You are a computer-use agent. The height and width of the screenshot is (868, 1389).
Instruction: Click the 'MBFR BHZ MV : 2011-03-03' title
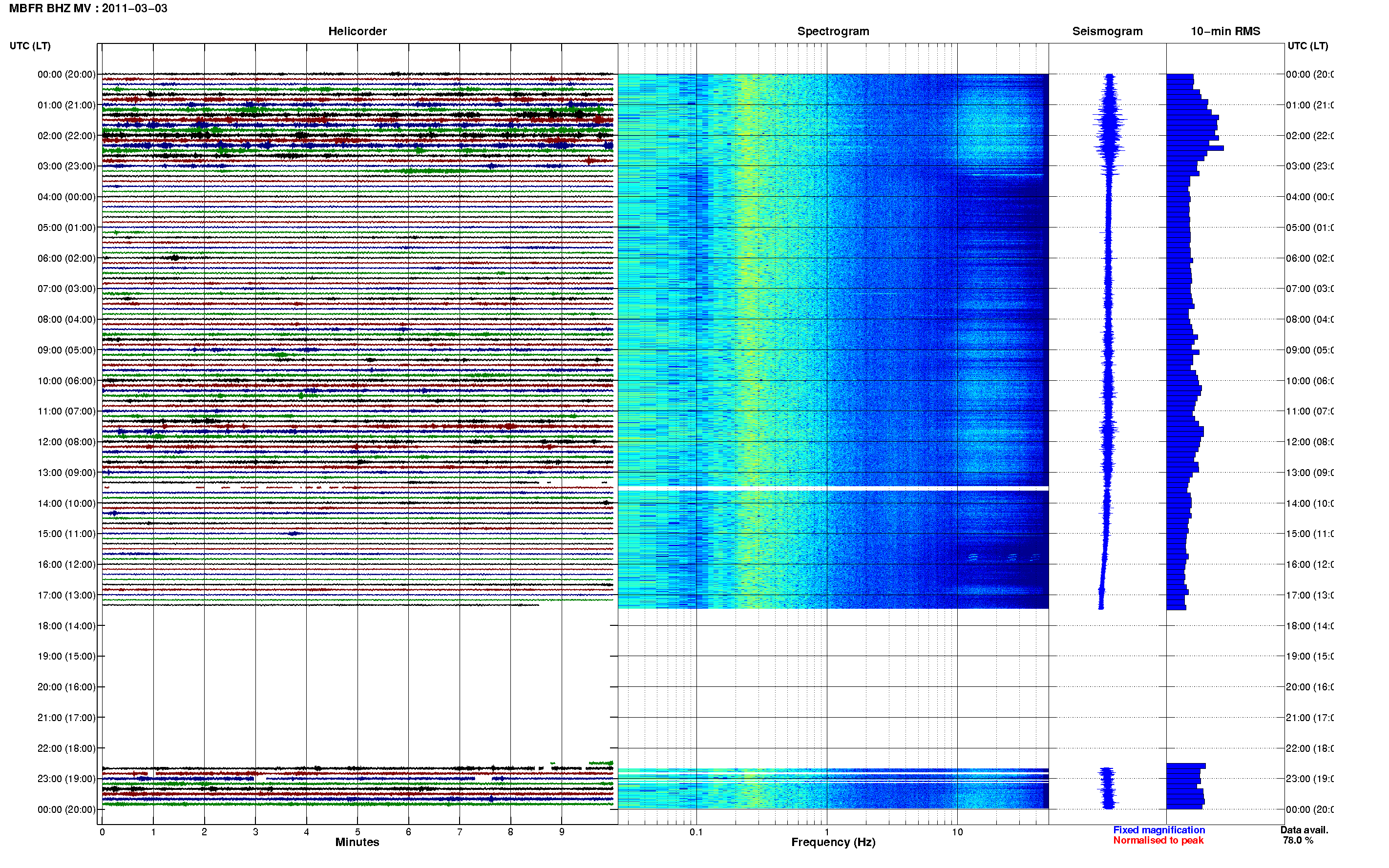[88, 9]
